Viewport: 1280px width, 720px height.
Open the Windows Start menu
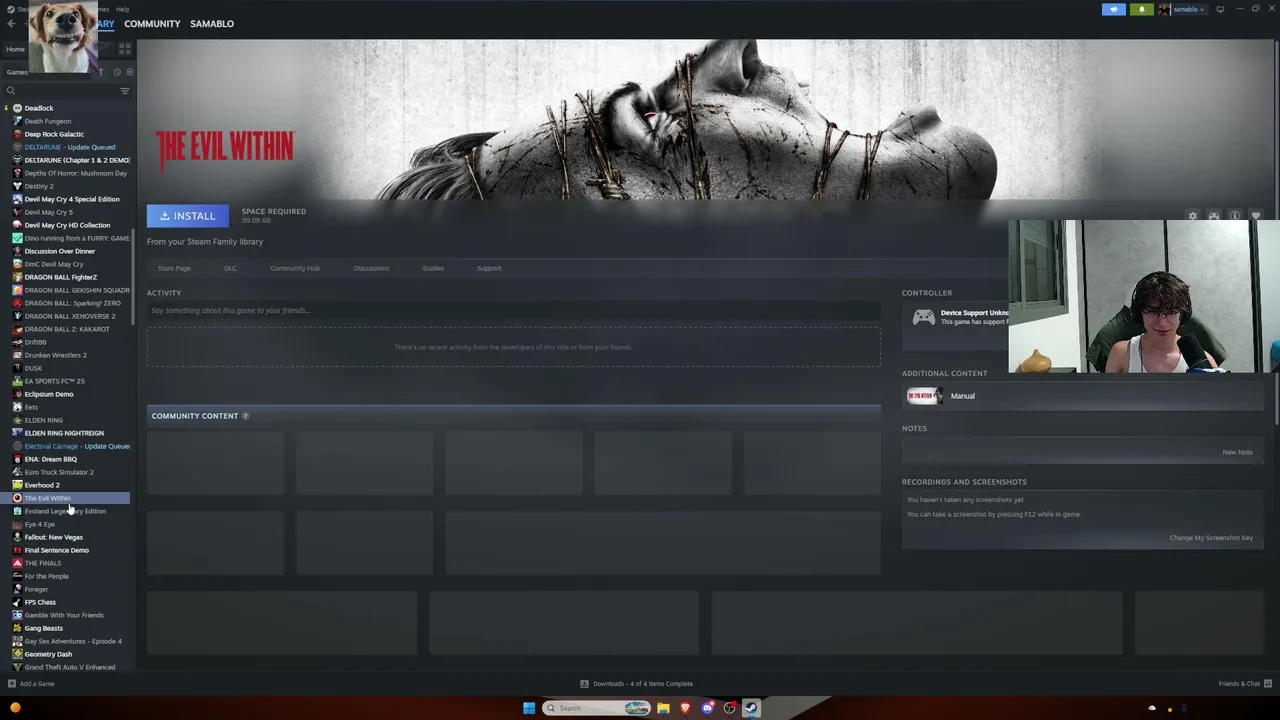click(529, 708)
